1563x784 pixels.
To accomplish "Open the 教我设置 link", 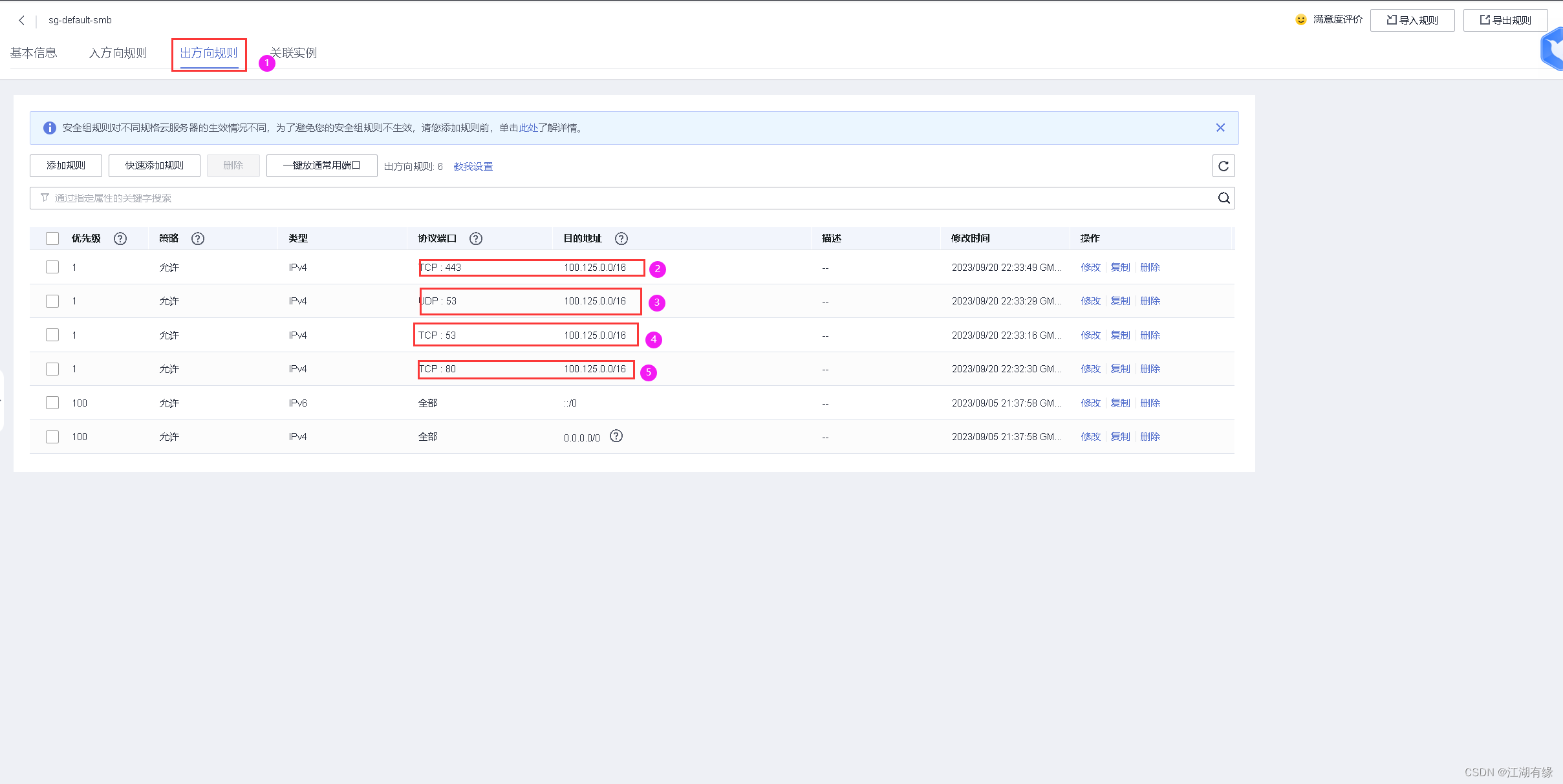I will click(x=473, y=167).
